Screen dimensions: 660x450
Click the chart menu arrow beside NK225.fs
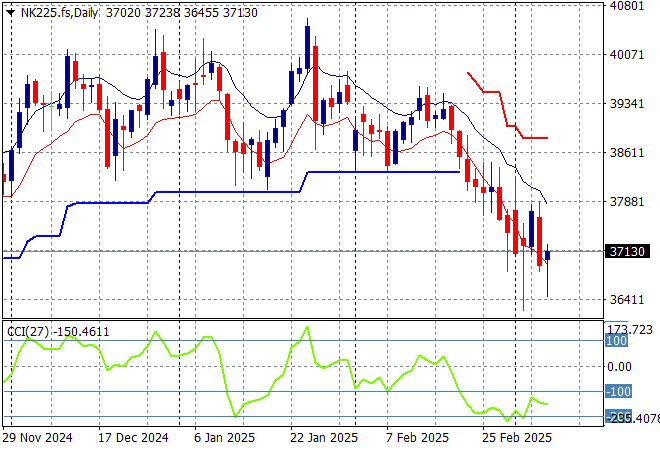[11, 13]
